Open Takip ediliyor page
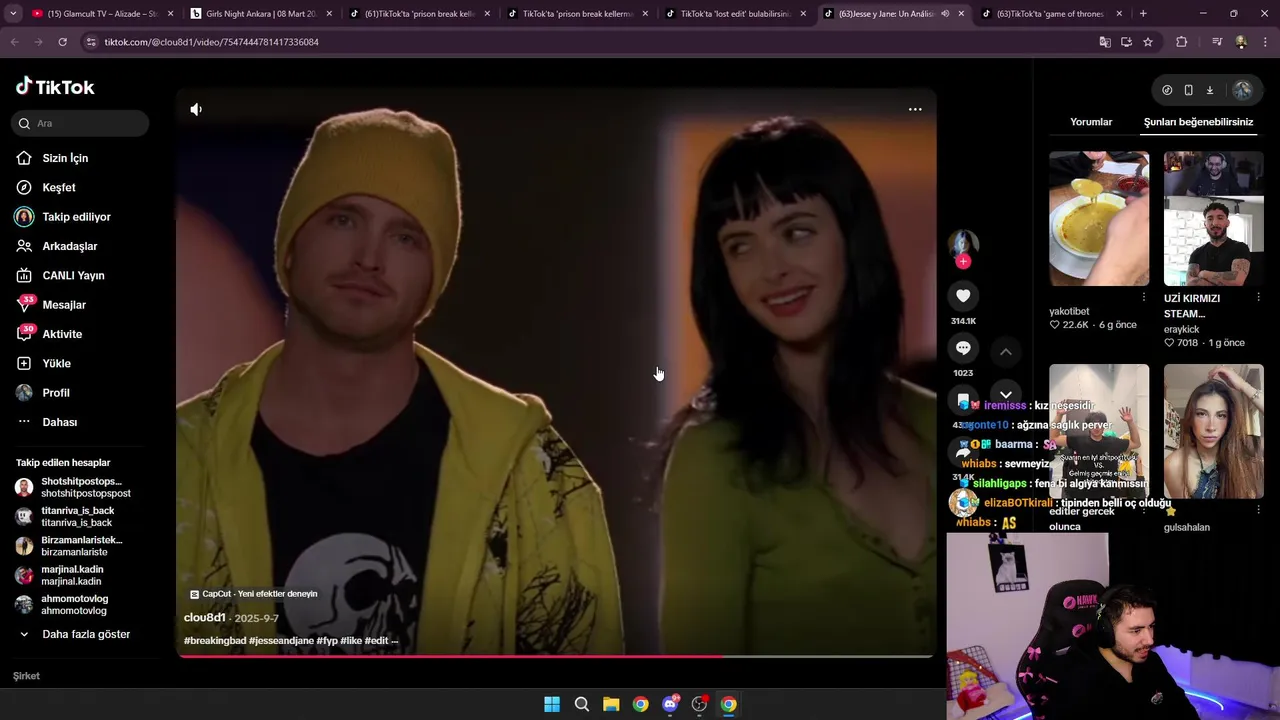The width and height of the screenshot is (1280, 720). [64, 217]
